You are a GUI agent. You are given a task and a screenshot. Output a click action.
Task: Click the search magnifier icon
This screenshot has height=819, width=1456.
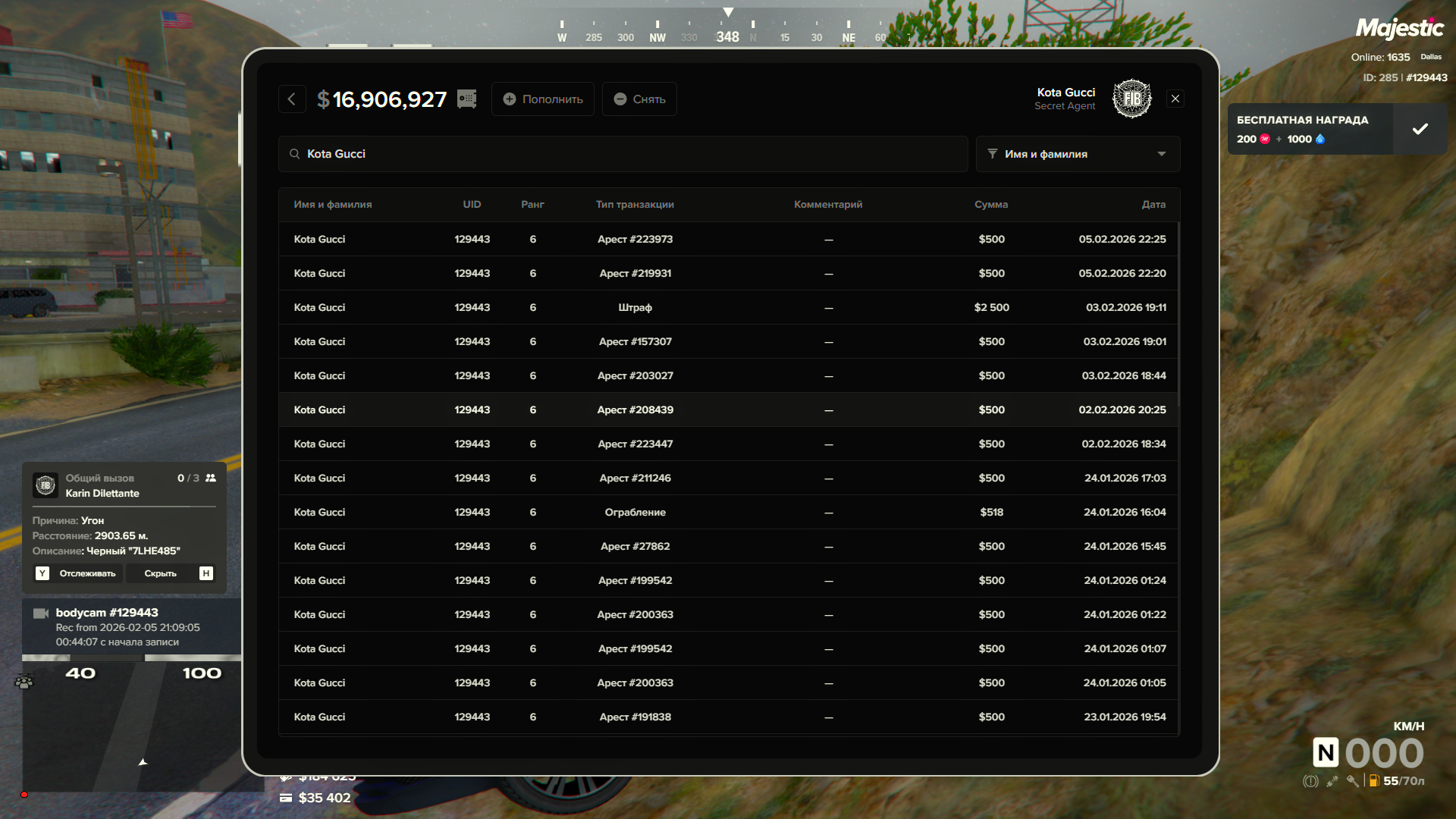(294, 154)
